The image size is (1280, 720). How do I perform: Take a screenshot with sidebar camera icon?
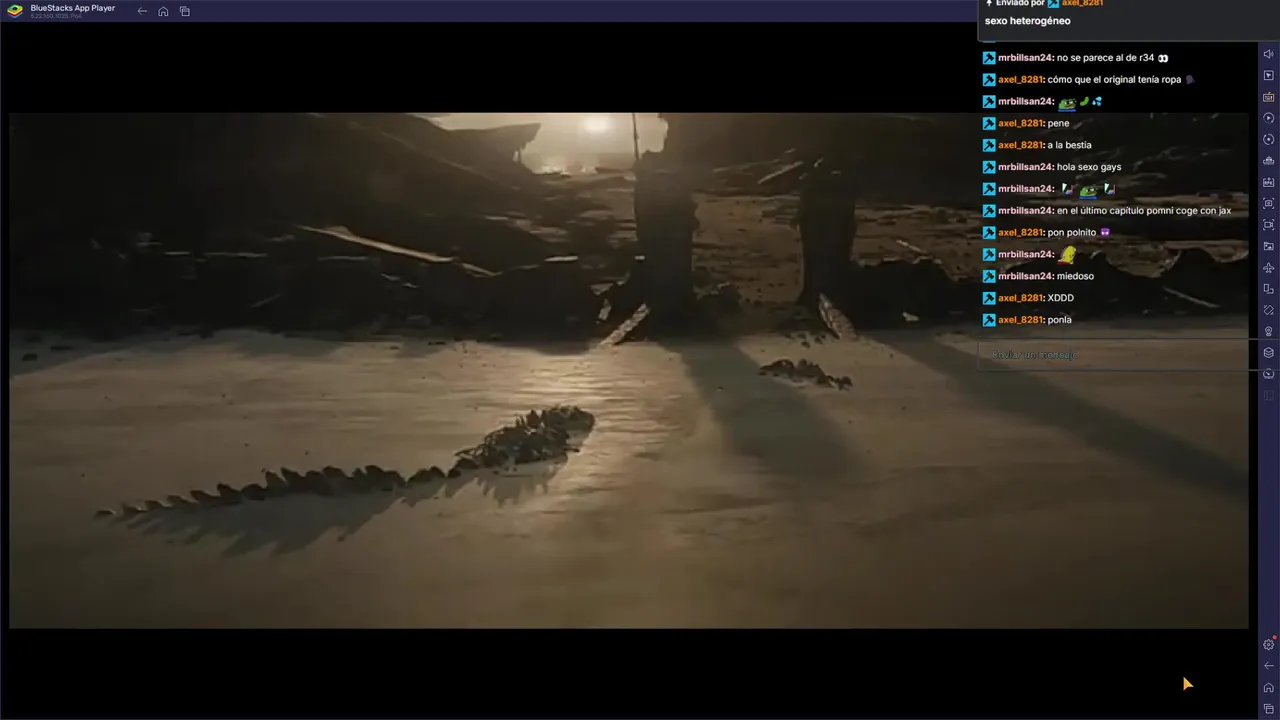coord(1268,203)
